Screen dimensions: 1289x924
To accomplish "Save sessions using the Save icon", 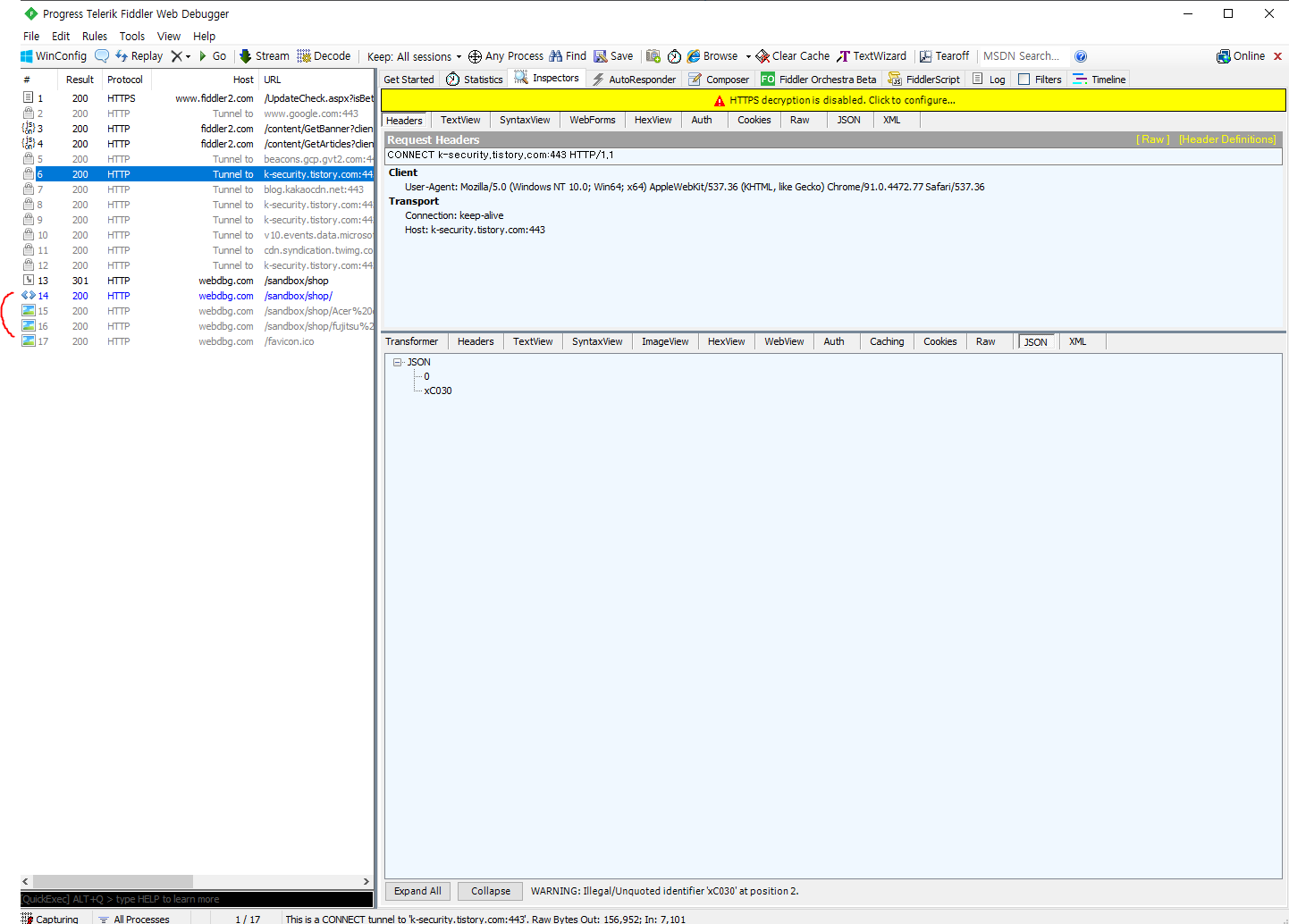I will pyautogui.click(x=613, y=56).
